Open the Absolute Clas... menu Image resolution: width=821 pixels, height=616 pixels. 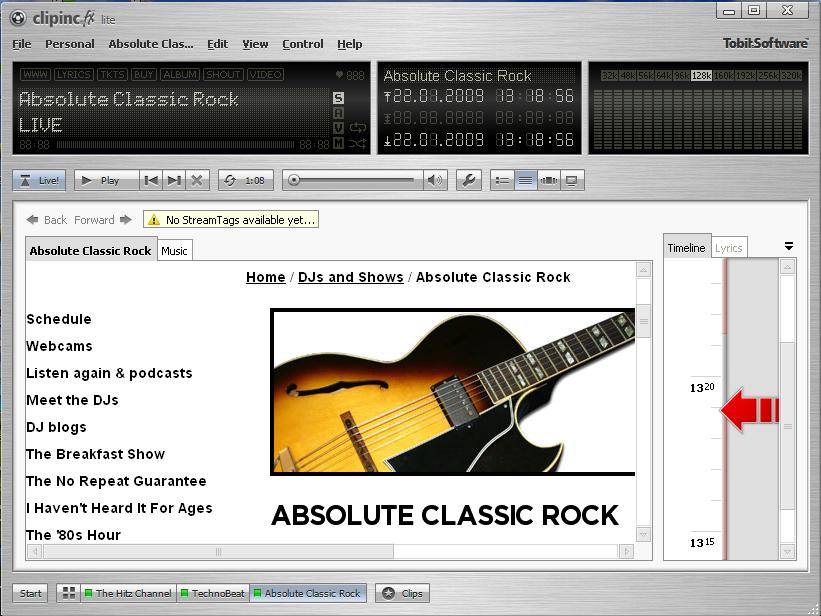click(x=151, y=44)
